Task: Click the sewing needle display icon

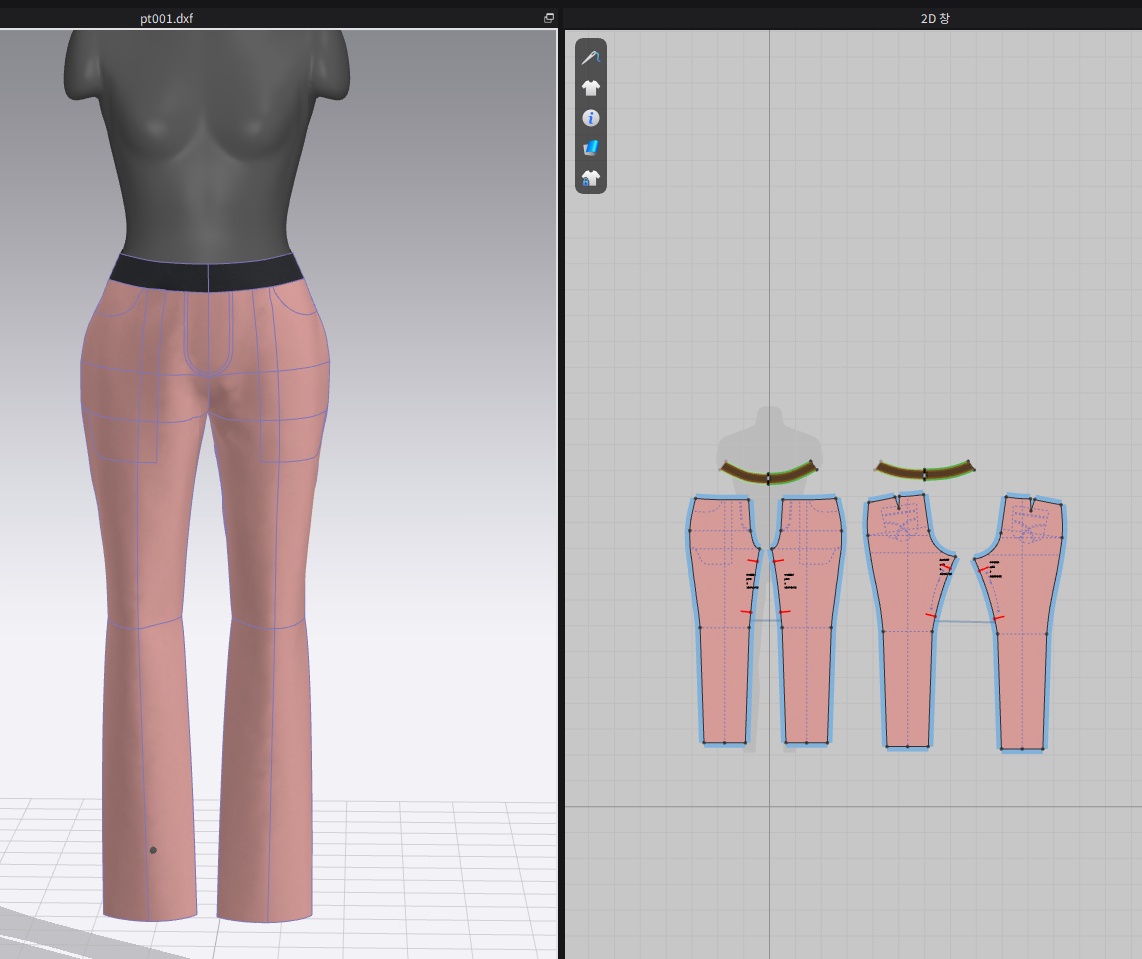Action: pyautogui.click(x=590, y=58)
